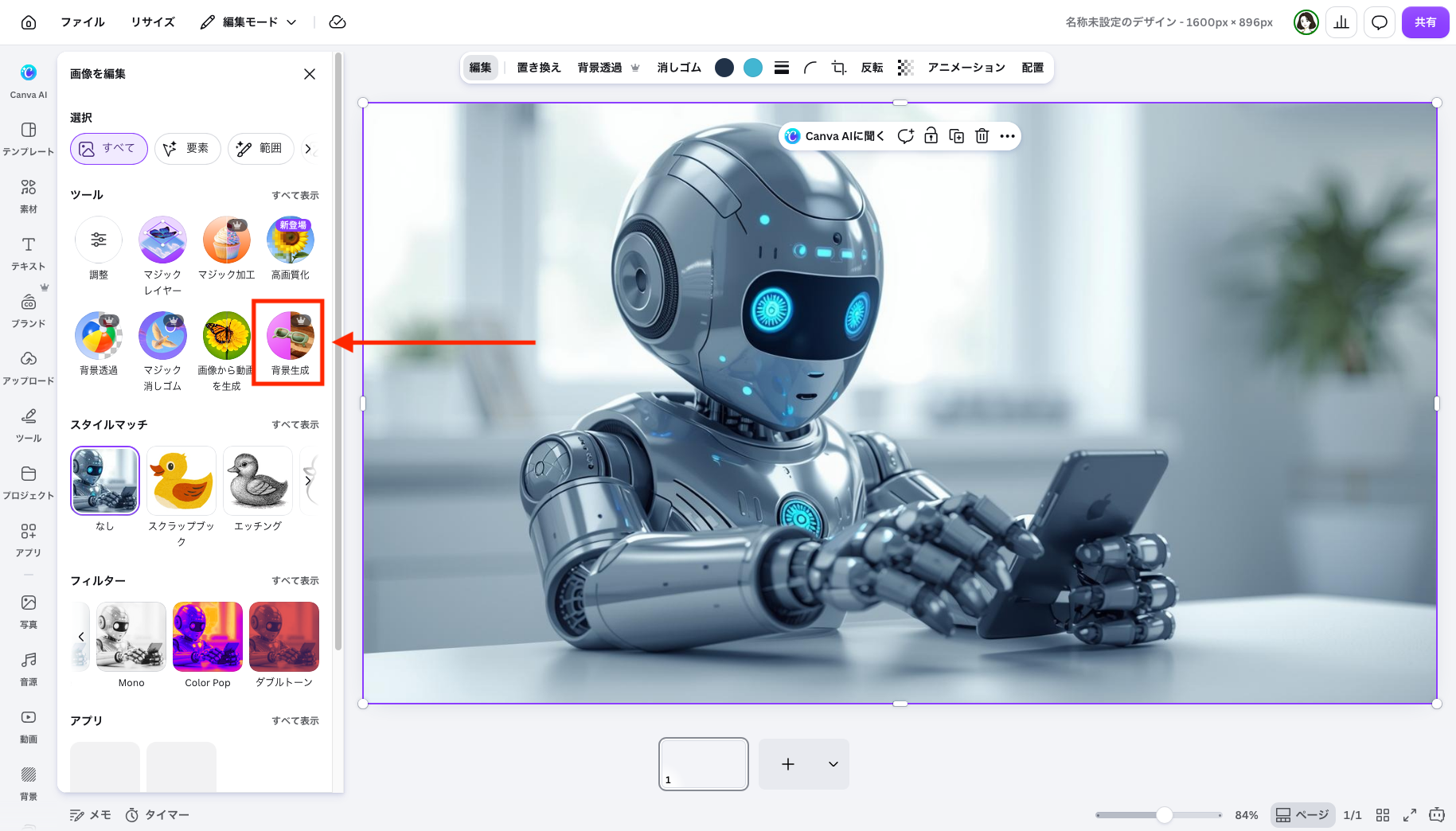Show more selection options with chevron

point(309,149)
